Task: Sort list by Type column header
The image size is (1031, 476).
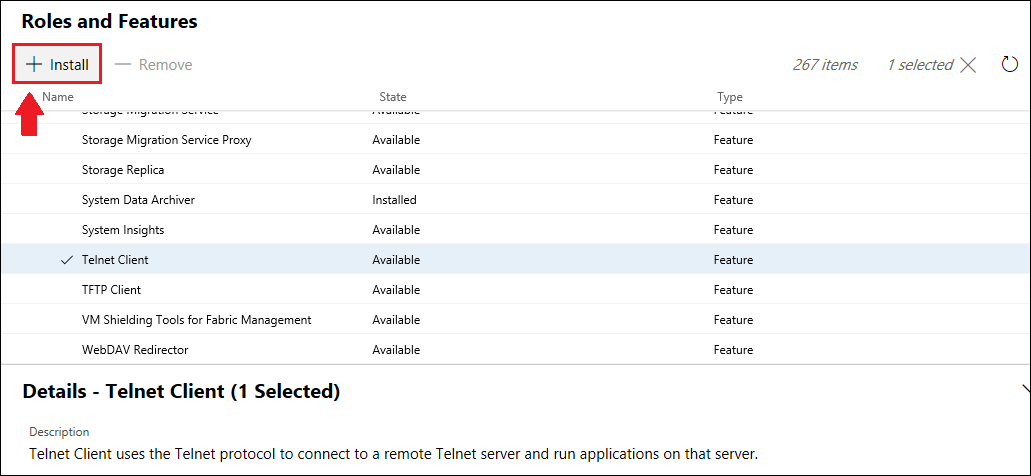Action: click(x=730, y=97)
